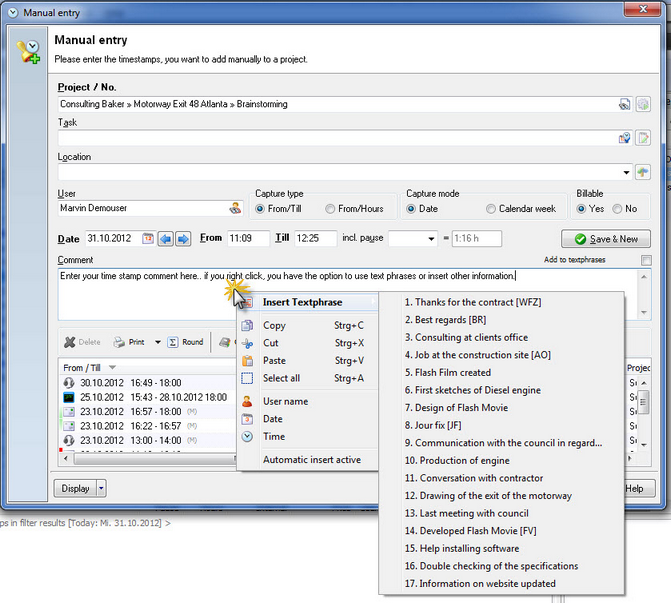
Task: Open the project search icon in Project field
Action: tap(624, 104)
